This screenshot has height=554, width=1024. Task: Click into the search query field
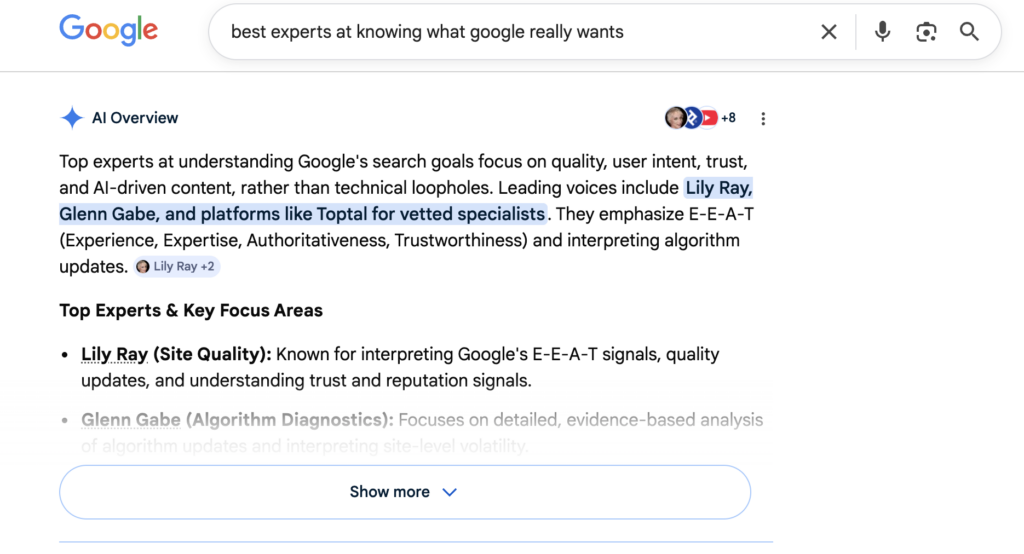(x=500, y=32)
